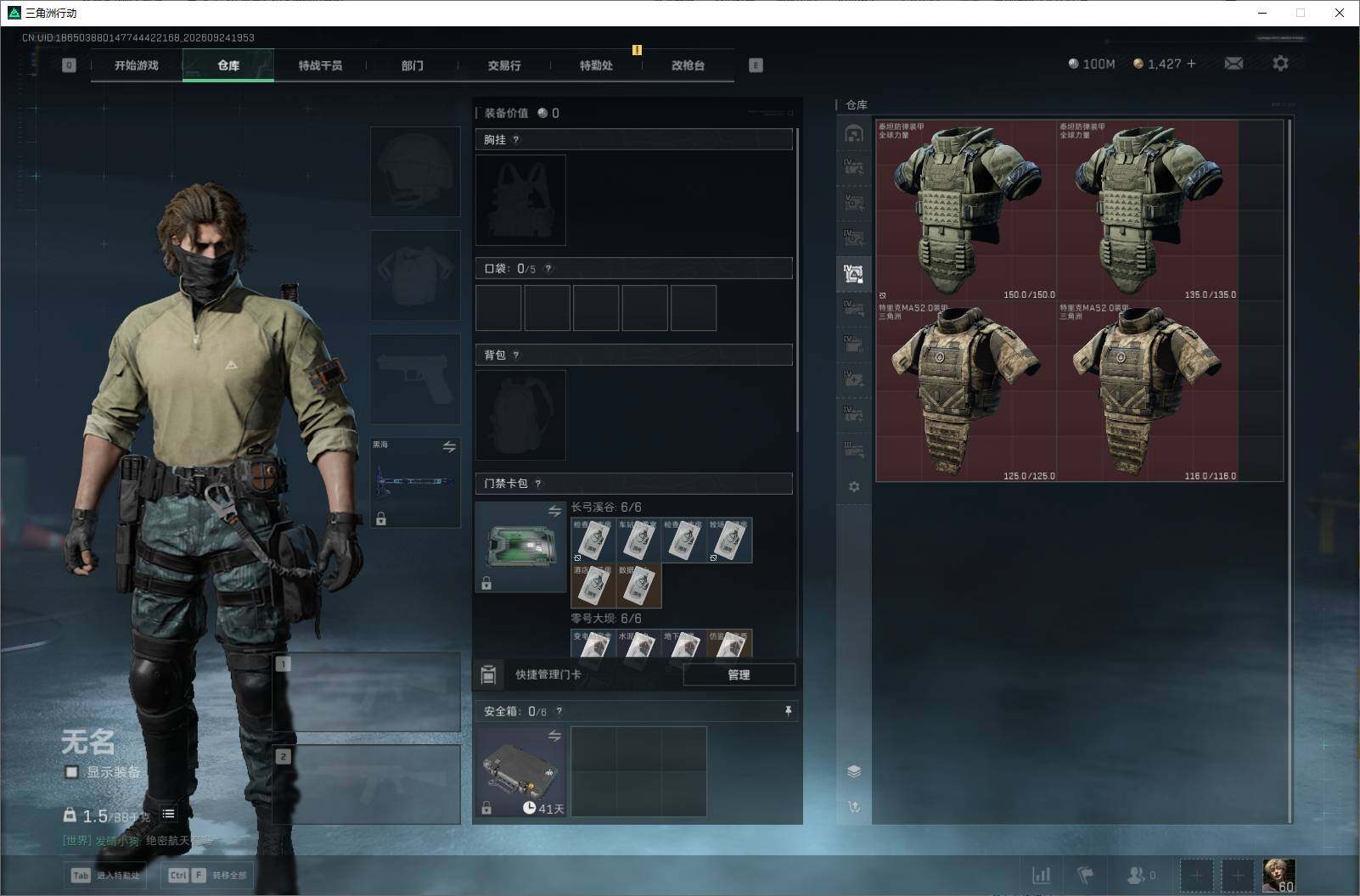Screen dimensions: 1360x896
Task: Select the first 长弓溪谷 keycard
Action: [x=593, y=540]
